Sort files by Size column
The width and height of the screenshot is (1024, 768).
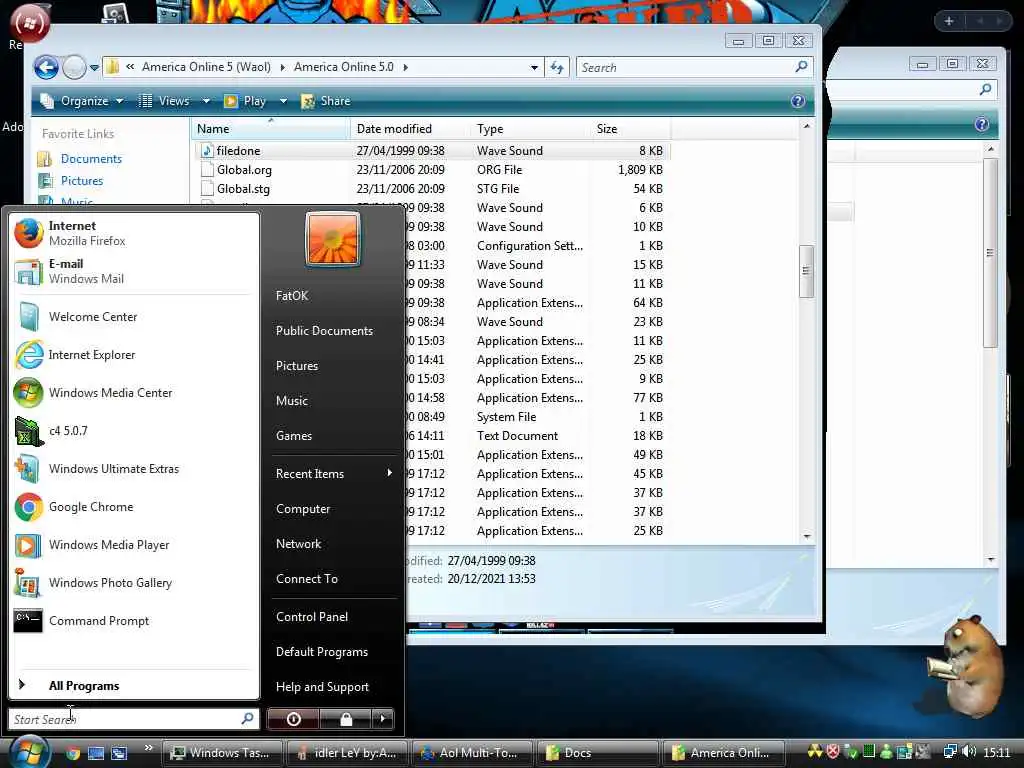coord(630,129)
